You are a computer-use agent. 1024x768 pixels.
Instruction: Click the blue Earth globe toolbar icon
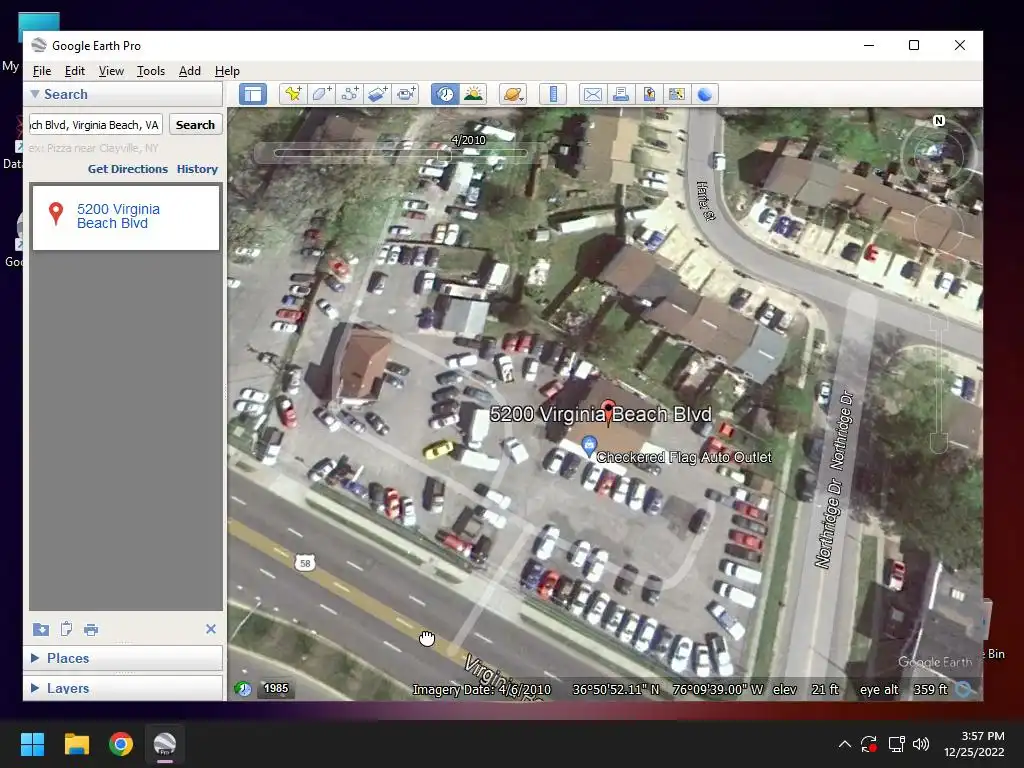(x=705, y=94)
